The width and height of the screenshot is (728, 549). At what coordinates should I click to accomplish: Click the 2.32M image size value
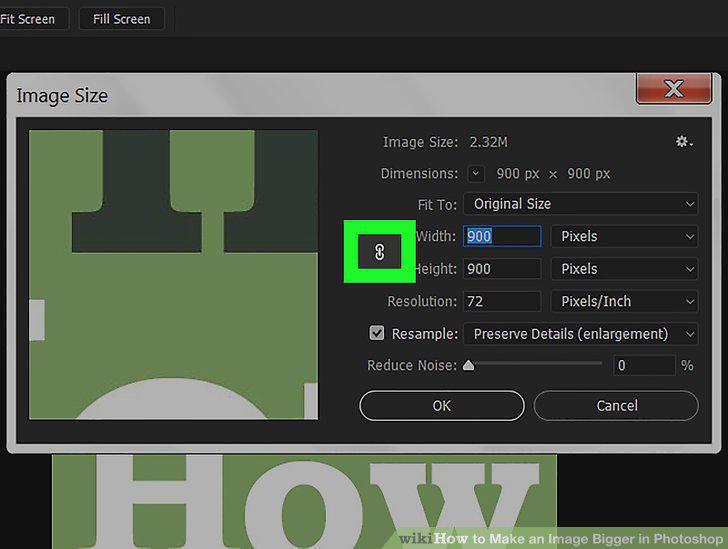pyautogui.click(x=488, y=142)
